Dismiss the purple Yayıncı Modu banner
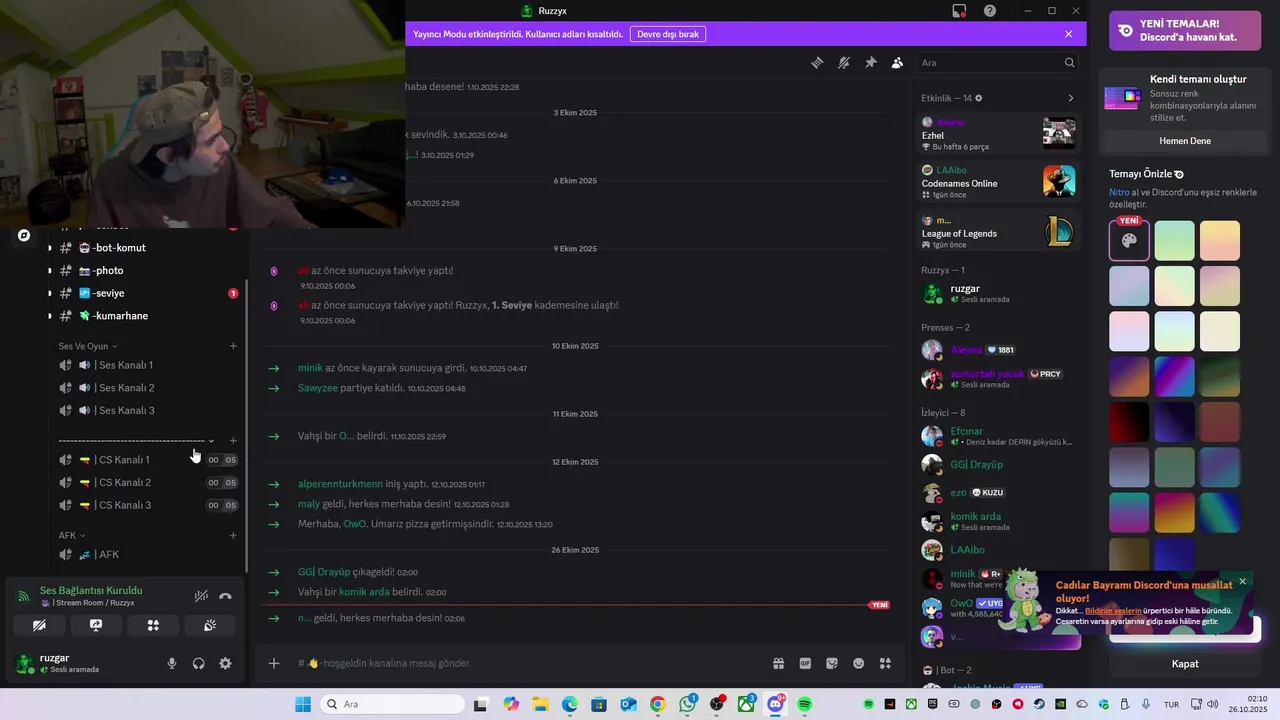This screenshot has width=1280, height=720. 1068,34
